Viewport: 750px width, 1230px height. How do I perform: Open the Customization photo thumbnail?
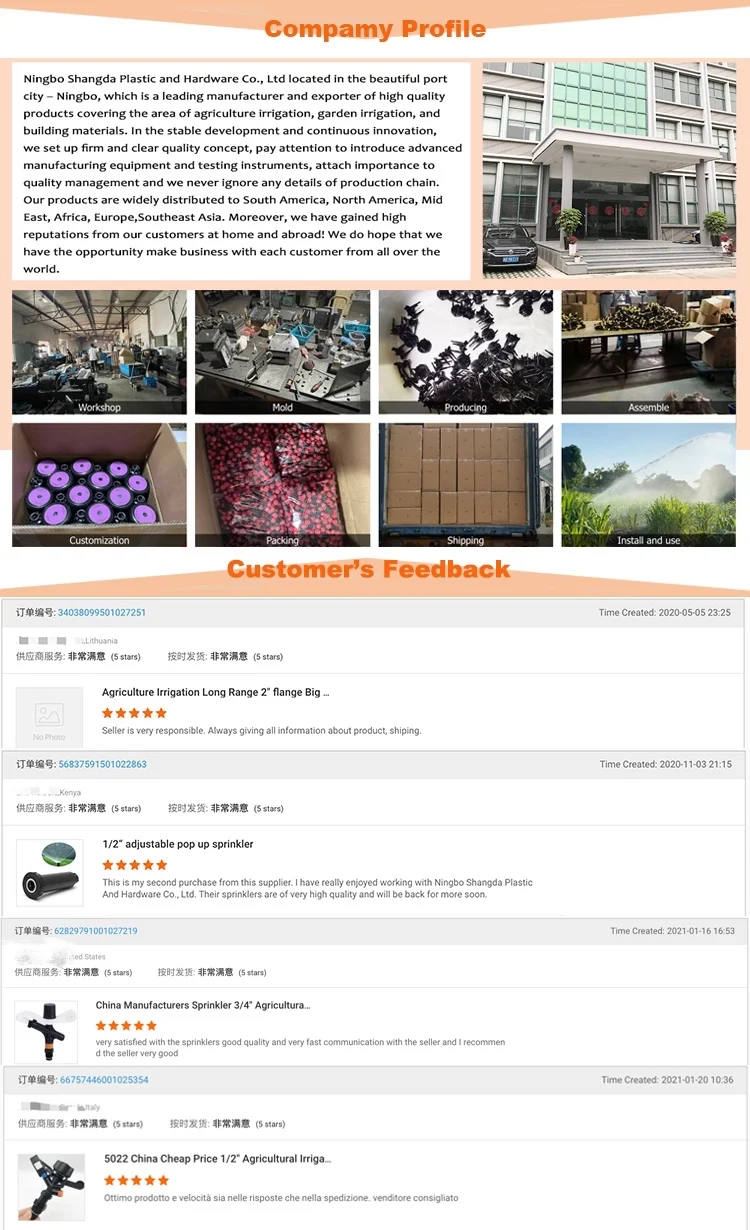point(99,485)
